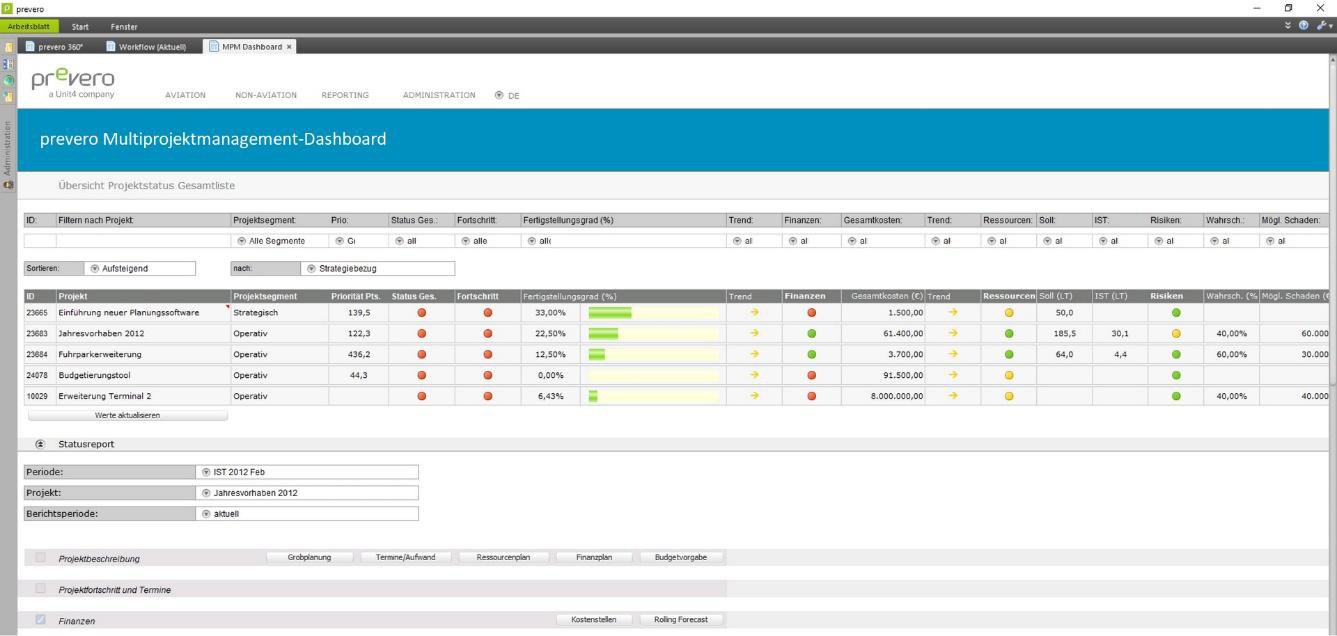The width and height of the screenshot is (1337, 636).
Task: Click red Fortschritt dot for Budgetierungstool
Action: [x=488, y=375]
